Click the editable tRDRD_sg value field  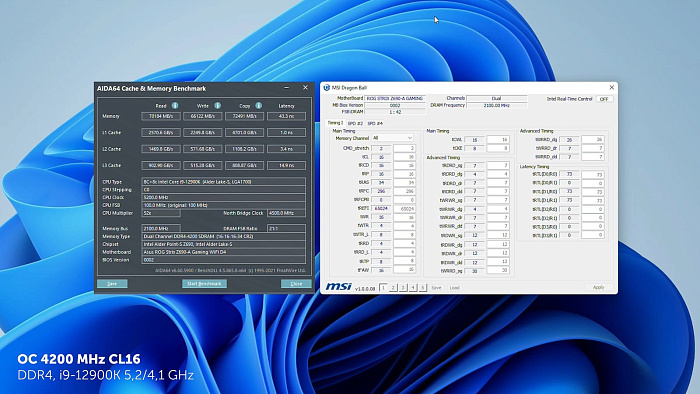[x=498, y=166]
